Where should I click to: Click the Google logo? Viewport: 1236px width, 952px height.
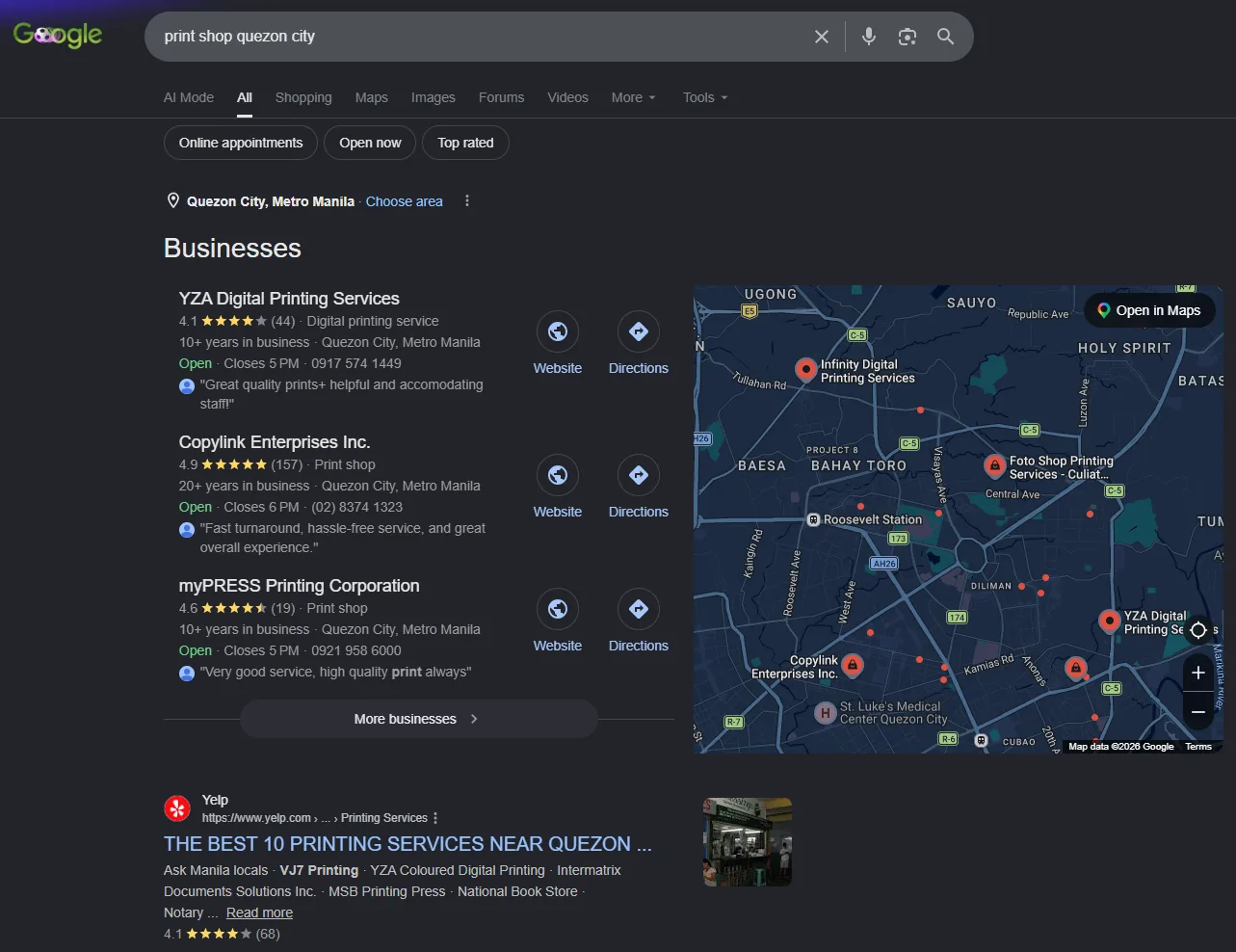click(x=58, y=36)
